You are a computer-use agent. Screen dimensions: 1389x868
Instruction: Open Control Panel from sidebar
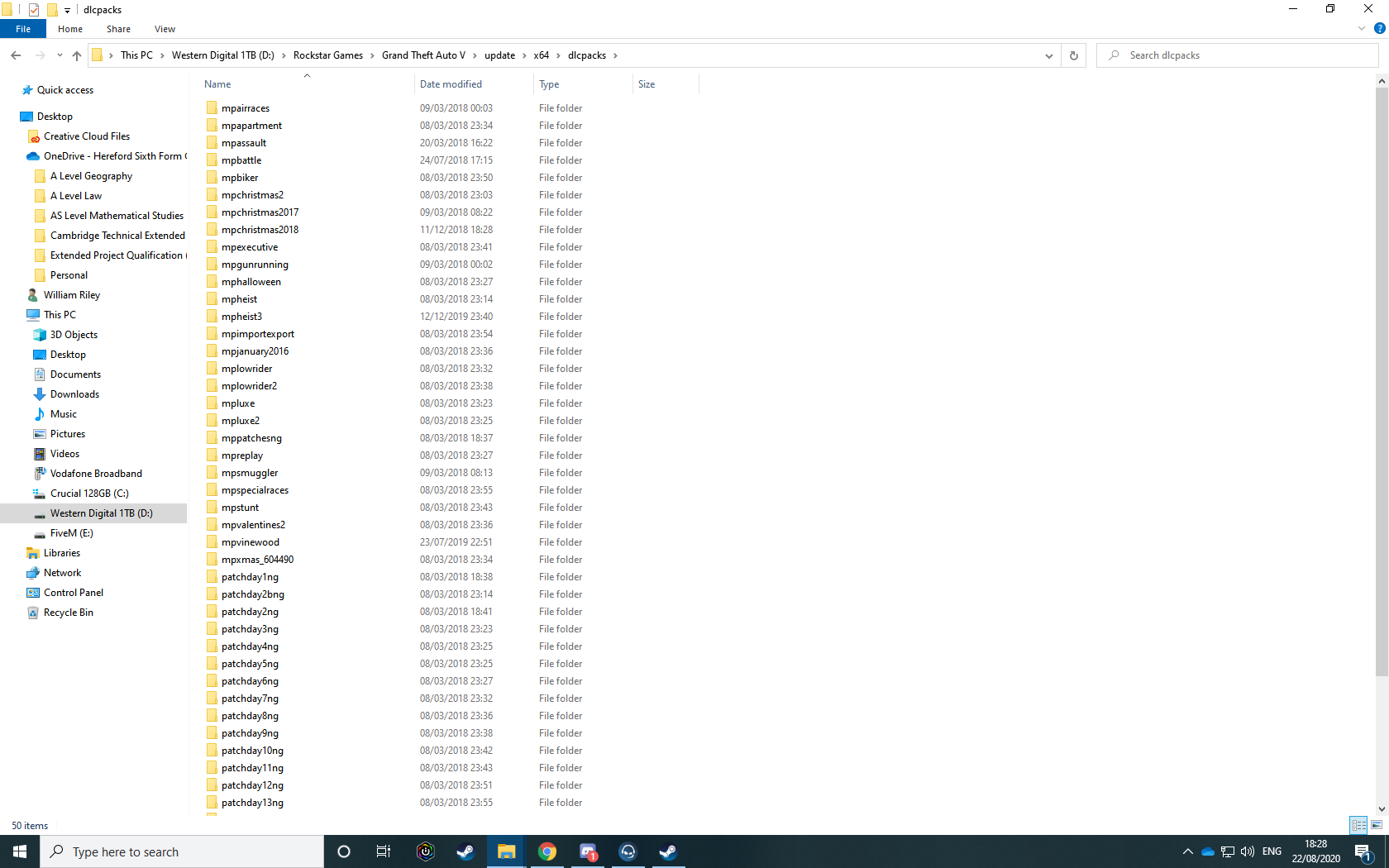pos(73,593)
